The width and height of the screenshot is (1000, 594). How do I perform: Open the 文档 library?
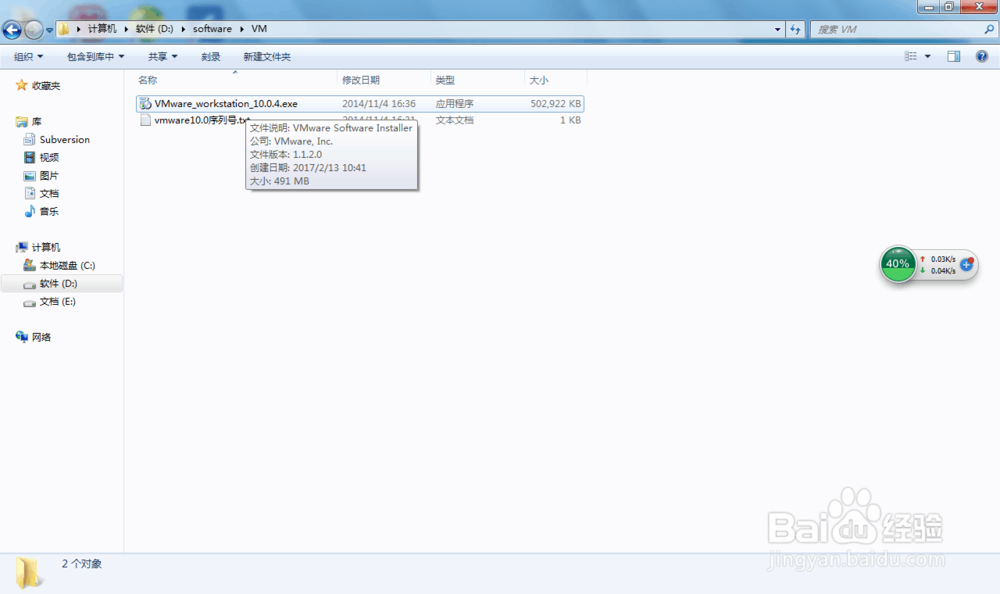[49, 193]
